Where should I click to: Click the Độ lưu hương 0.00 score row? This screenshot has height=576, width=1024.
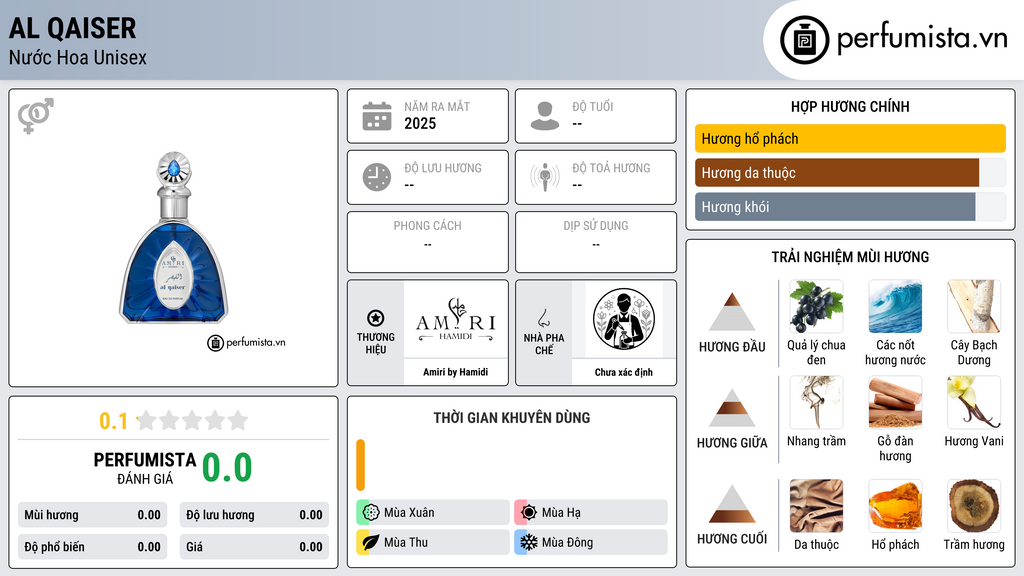pos(254,515)
